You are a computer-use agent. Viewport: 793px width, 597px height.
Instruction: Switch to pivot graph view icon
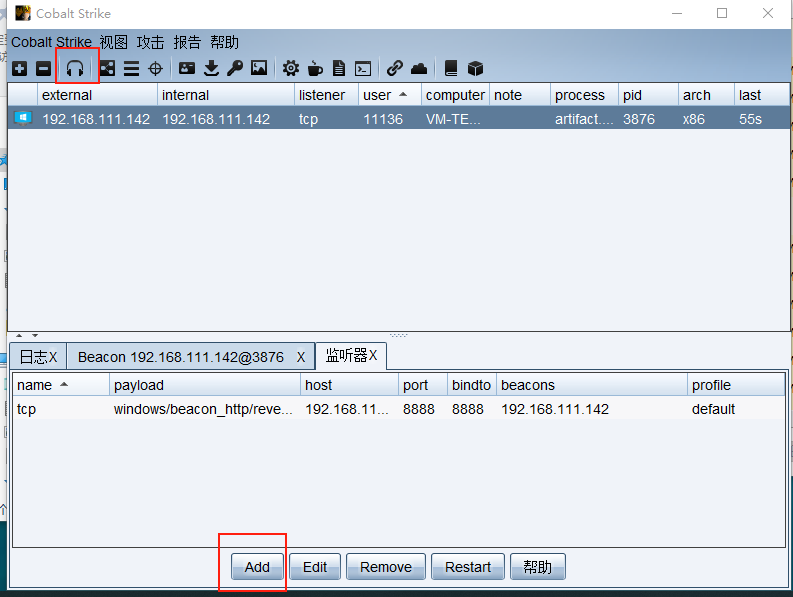pyautogui.click(x=107, y=68)
